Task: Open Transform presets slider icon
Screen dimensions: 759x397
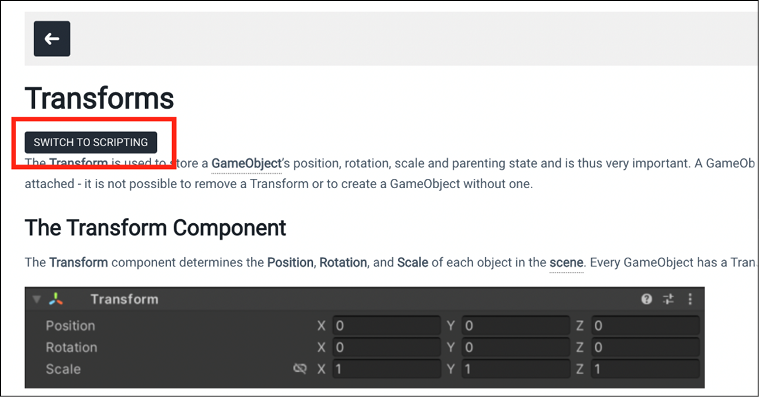Action: tap(668, 299)
